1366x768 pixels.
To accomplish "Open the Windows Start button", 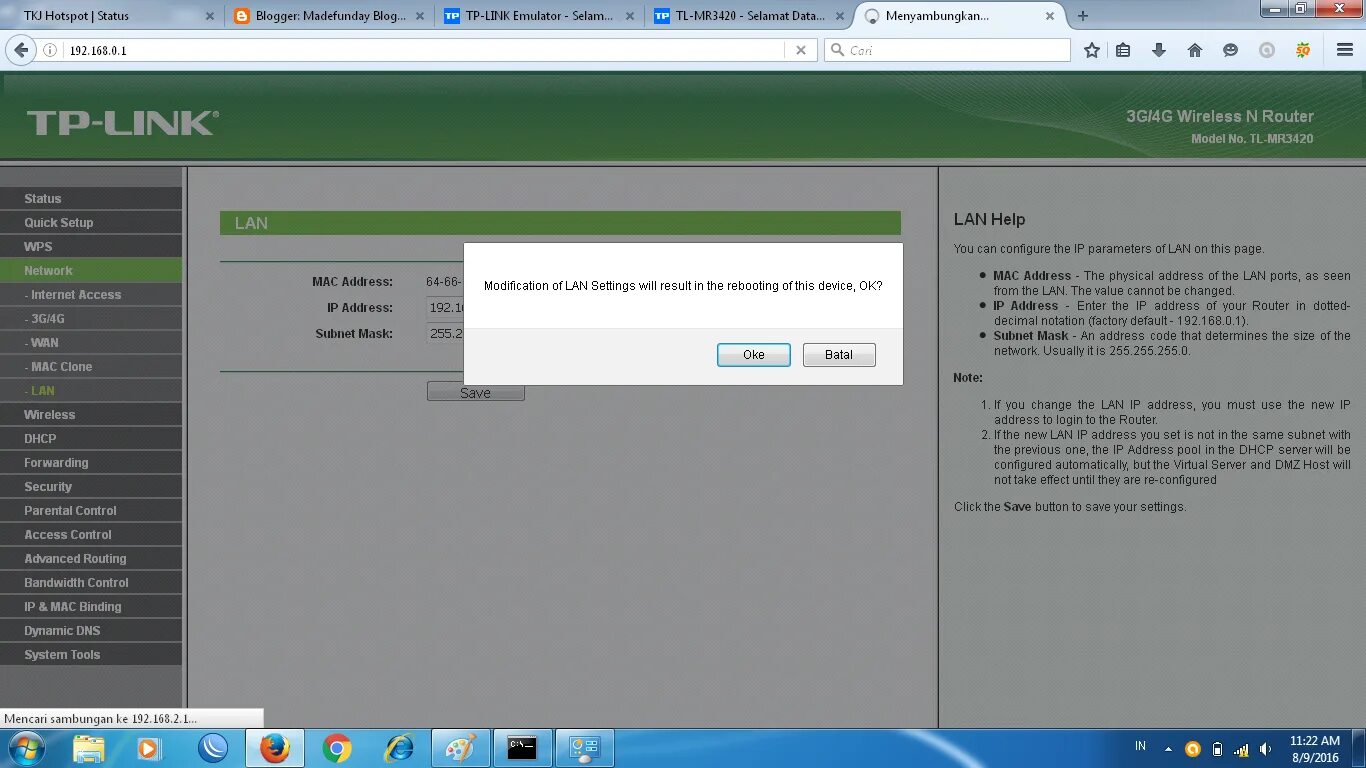I will [x=25, y=748].
